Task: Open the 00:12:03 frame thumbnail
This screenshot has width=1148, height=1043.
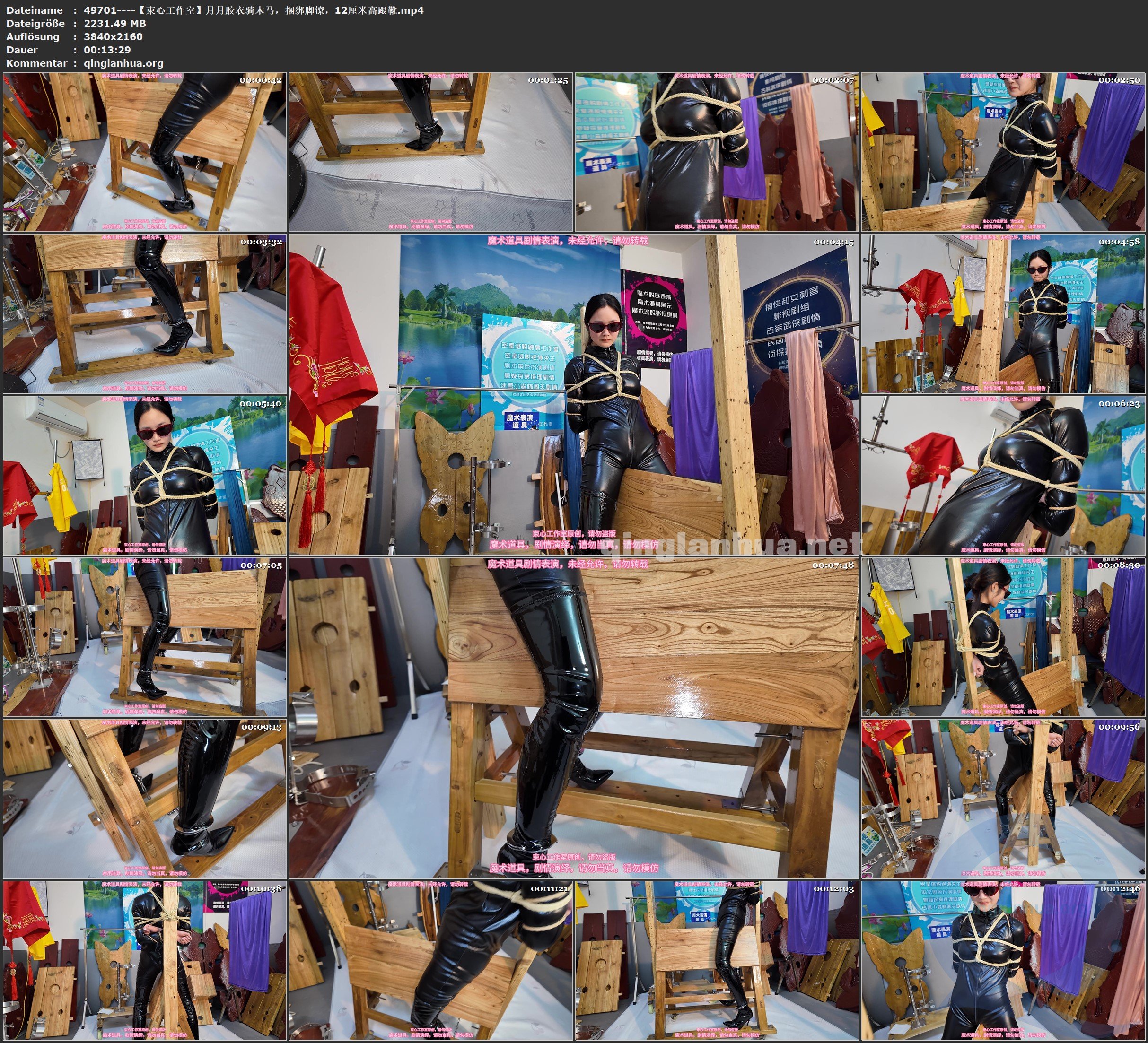Action: [717, 960]
